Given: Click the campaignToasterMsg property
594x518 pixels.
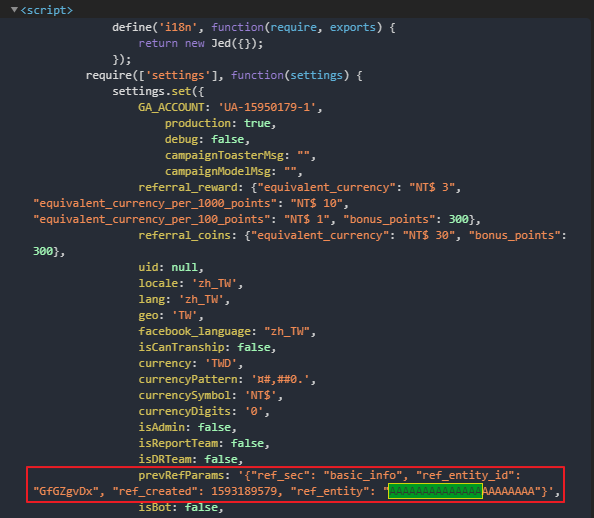Looking at the screenshot, I should coord(240,155).
